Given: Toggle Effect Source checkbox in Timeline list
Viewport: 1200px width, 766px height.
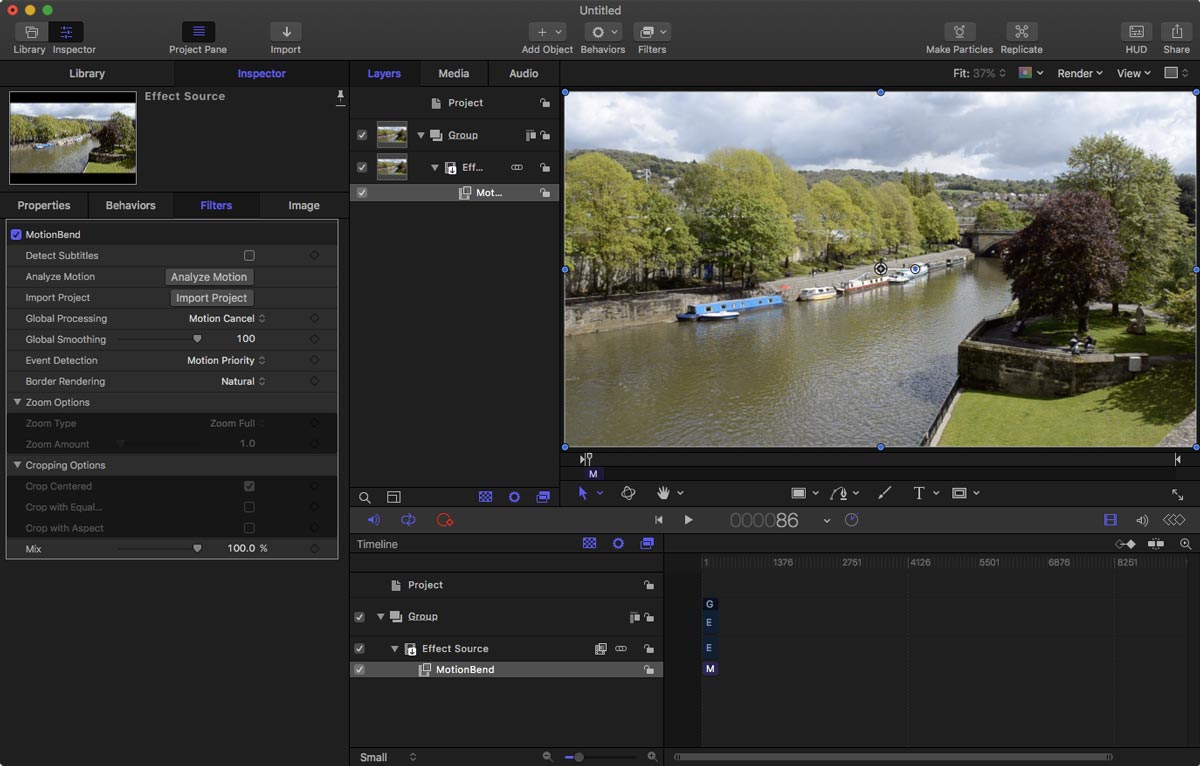Looking at the screenshot, I should coord(359,649).
